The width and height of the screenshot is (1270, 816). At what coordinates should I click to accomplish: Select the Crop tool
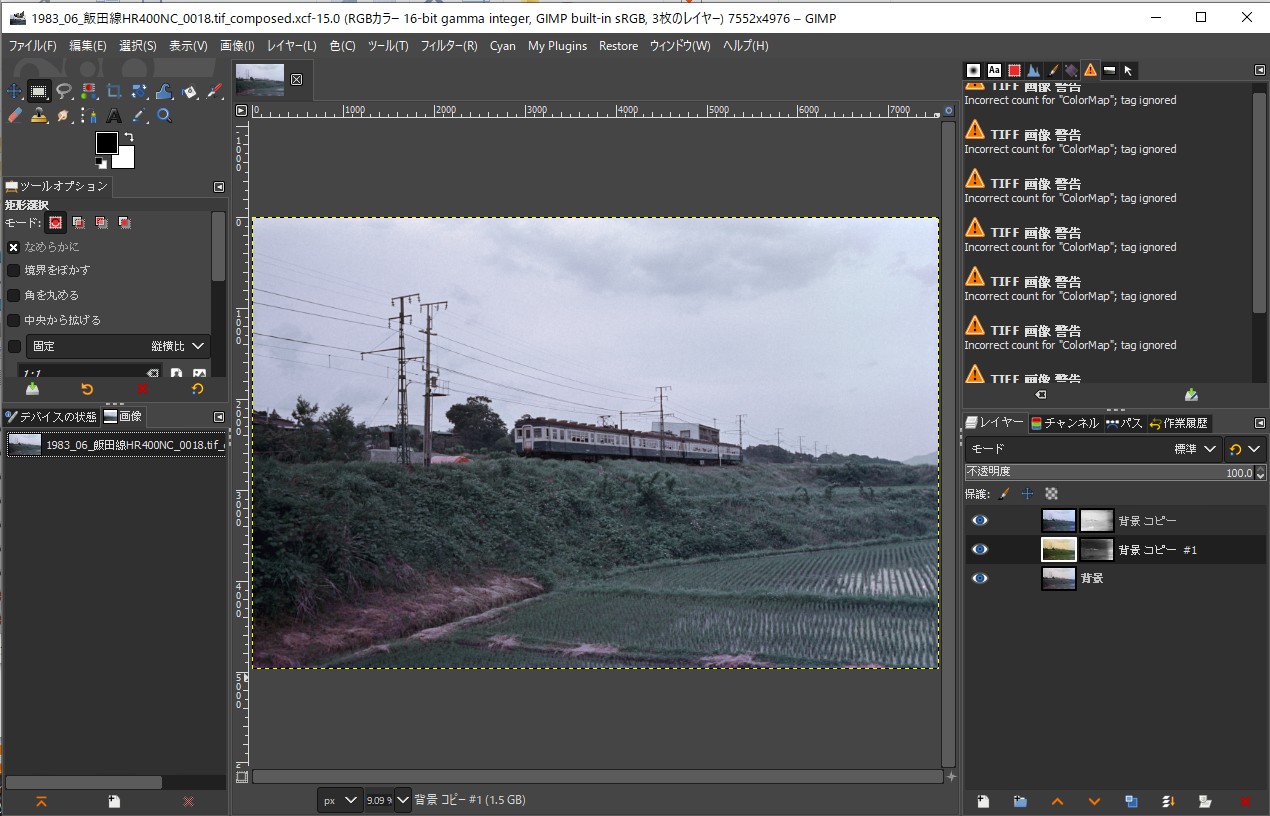114,92
